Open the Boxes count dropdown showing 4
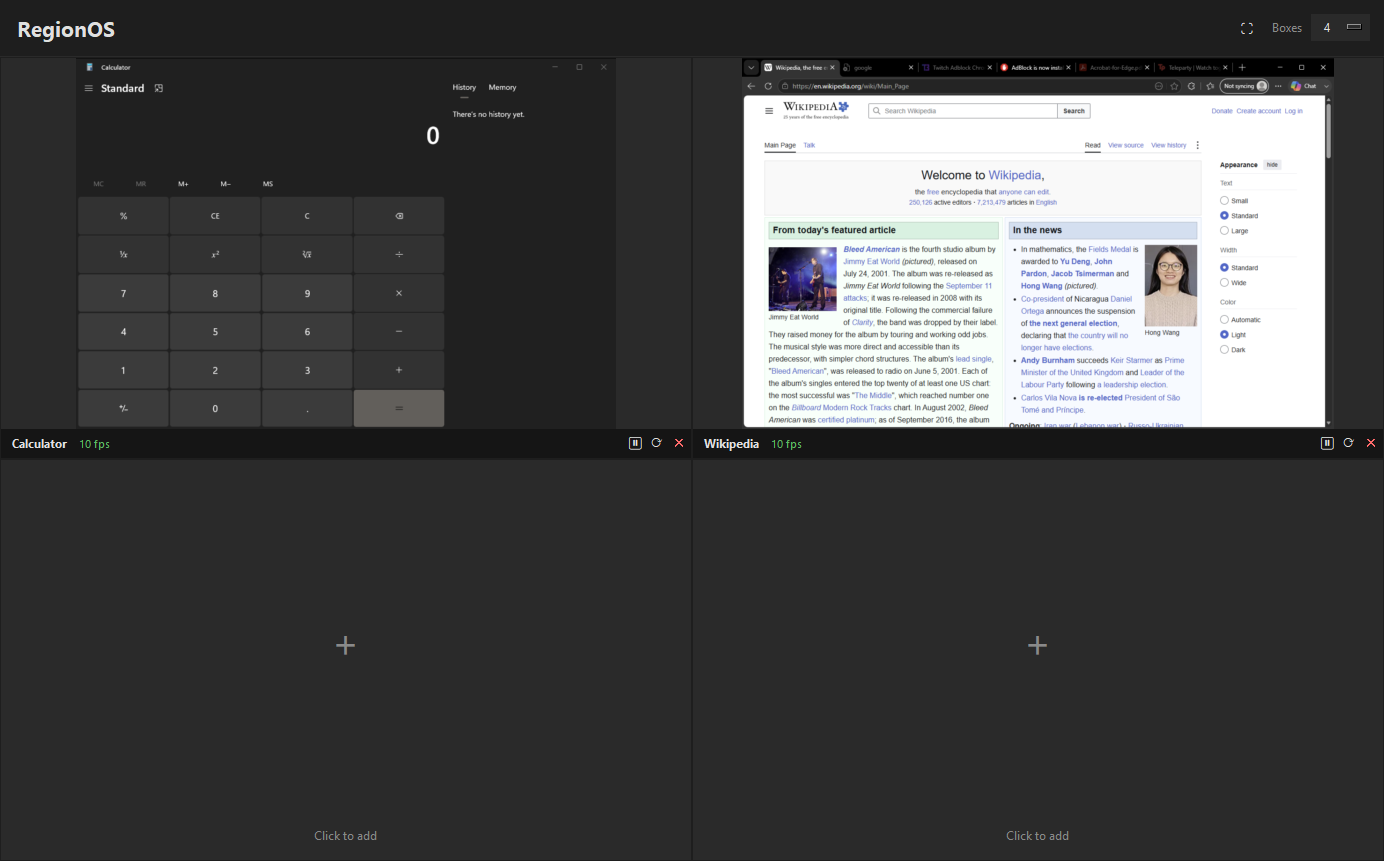 [x=1340, y=28]
